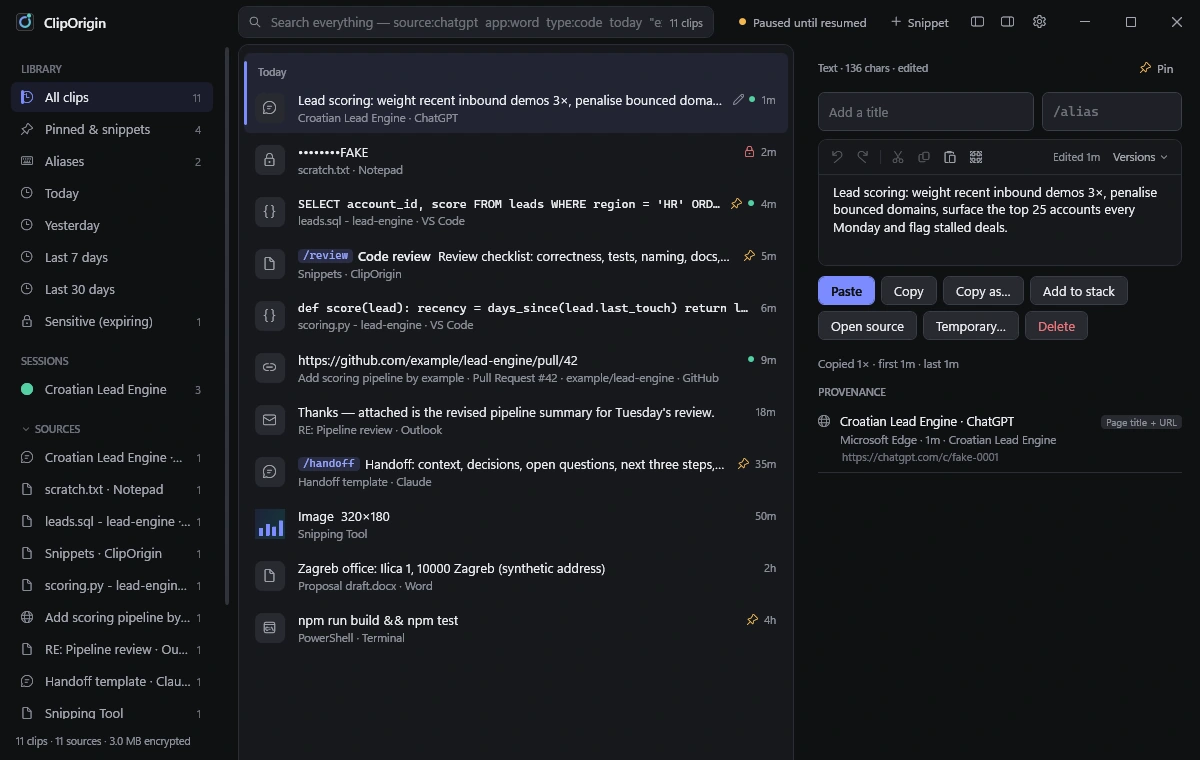This screenshot has height=760, width=1200.
Task: Click the ClipOrigin logo icon
Action: tap(25, 22)
